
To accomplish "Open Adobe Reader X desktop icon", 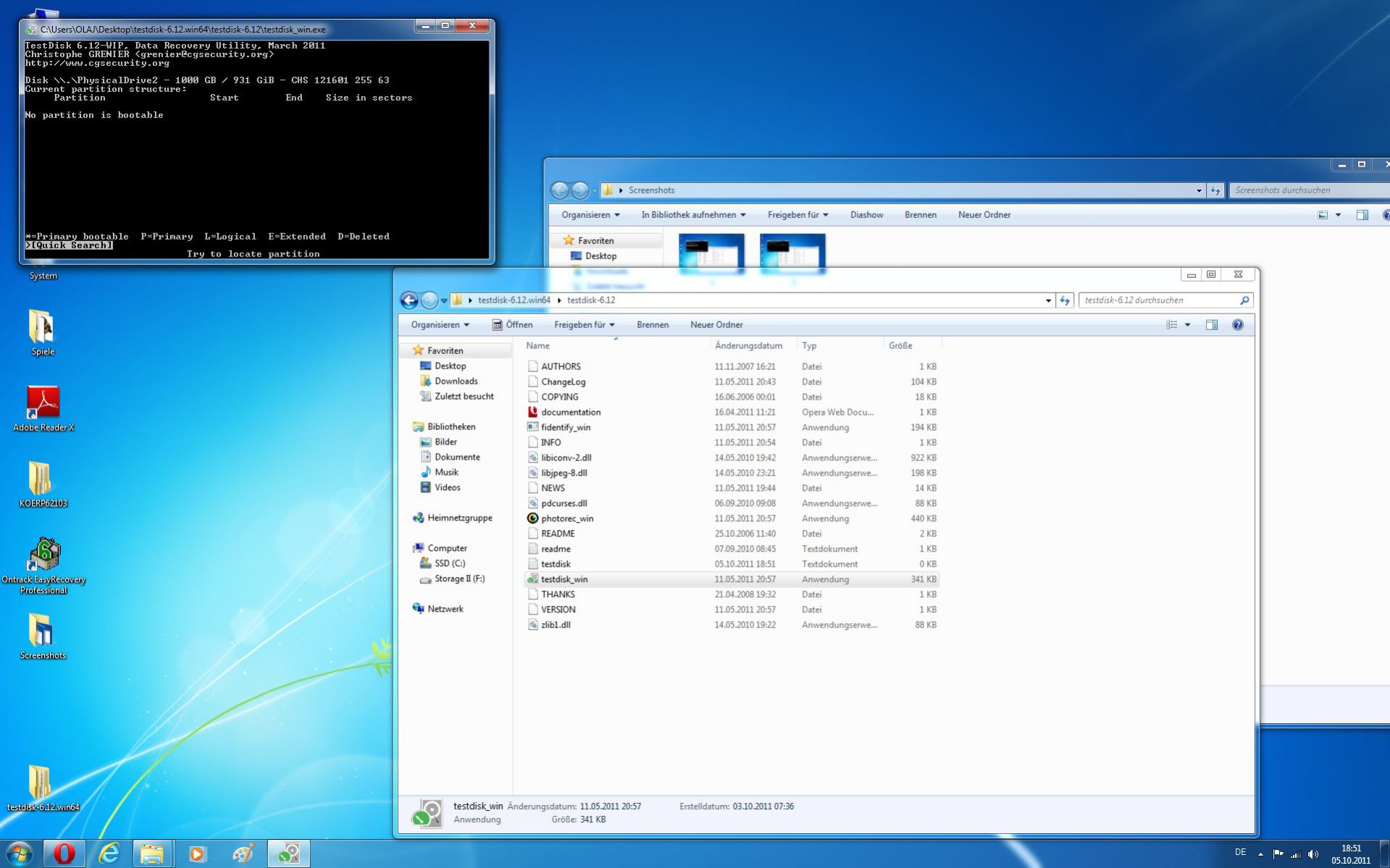I will (x=43, y=408).
